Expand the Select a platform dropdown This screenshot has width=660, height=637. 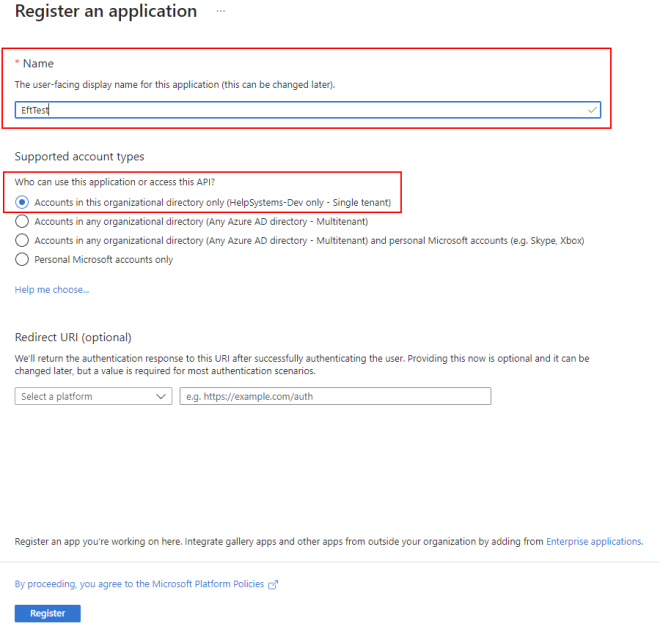click(x=94, y=396)
